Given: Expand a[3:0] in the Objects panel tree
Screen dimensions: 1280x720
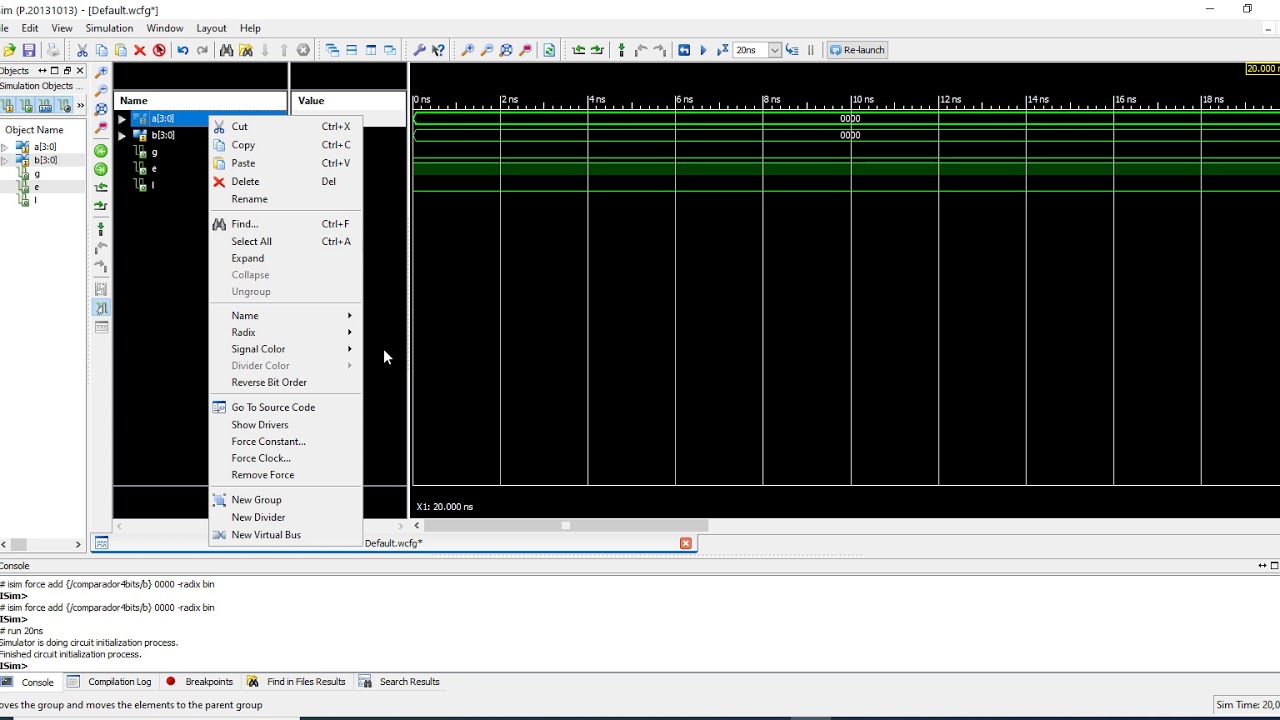Looking at the screenshot, I should pyautogui.click(x=5, y=147).
